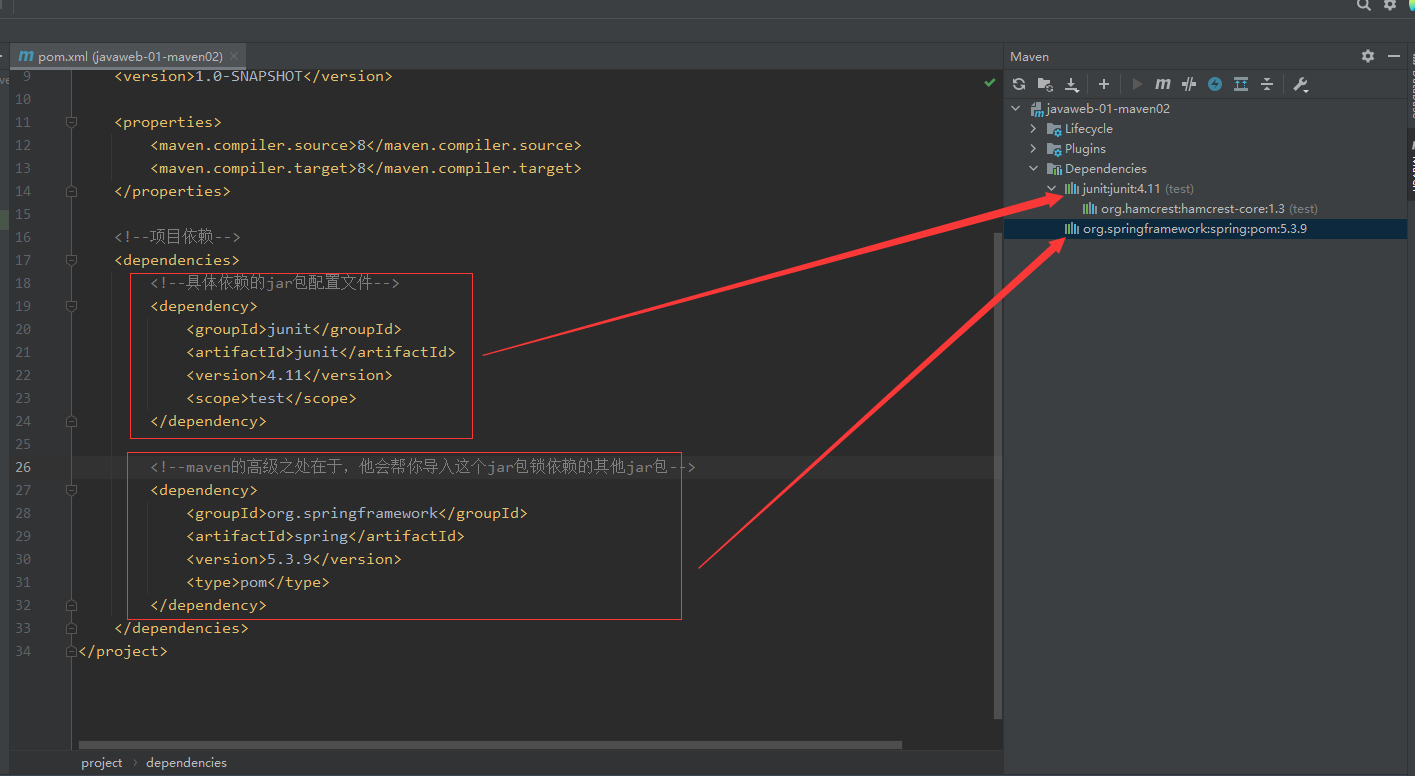1415x776 pixels.
Task: Select Plugins in Maven tree
Action: [1085, 149]
